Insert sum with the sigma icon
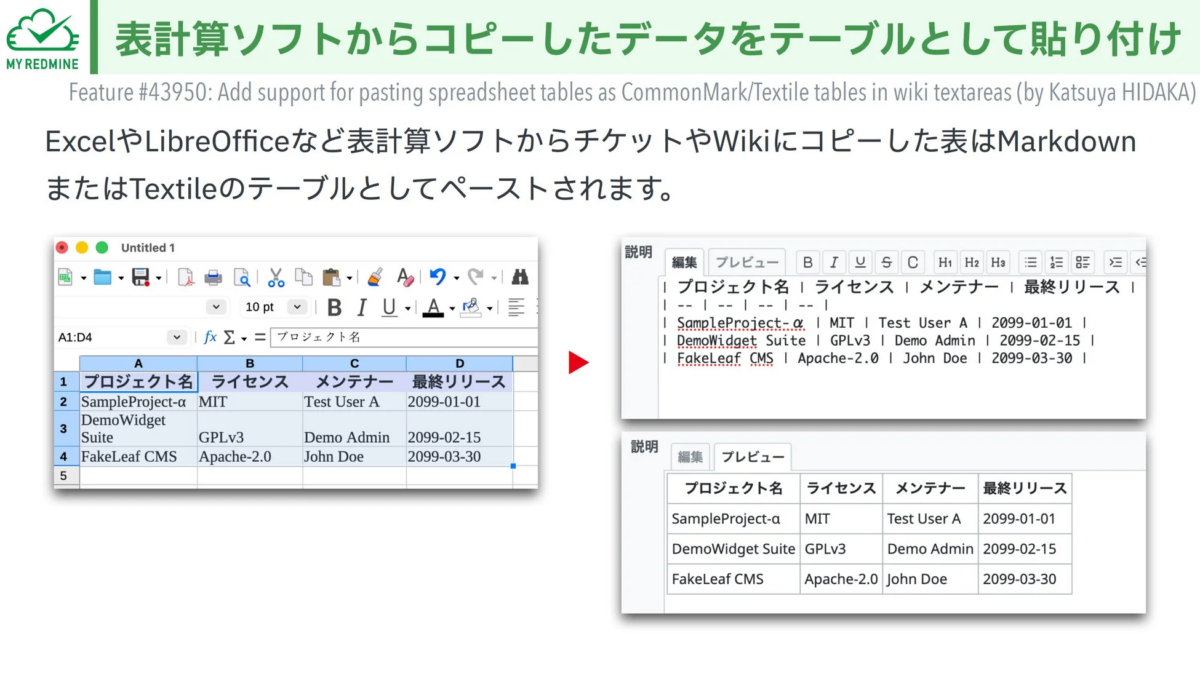Screen dimensions: 1200x674 pos(229,338)
